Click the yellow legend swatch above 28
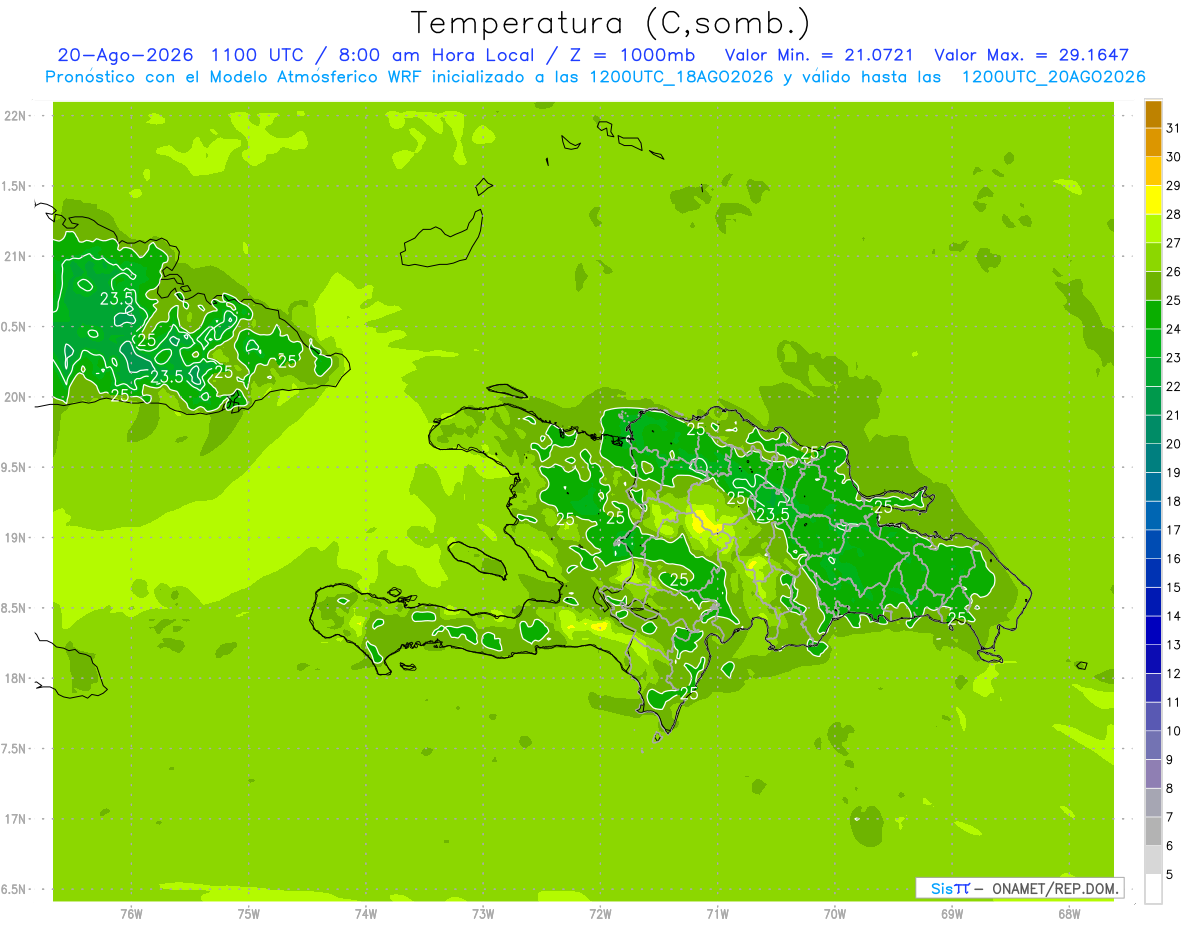 pyautogui.click(x=1153, y=201)
